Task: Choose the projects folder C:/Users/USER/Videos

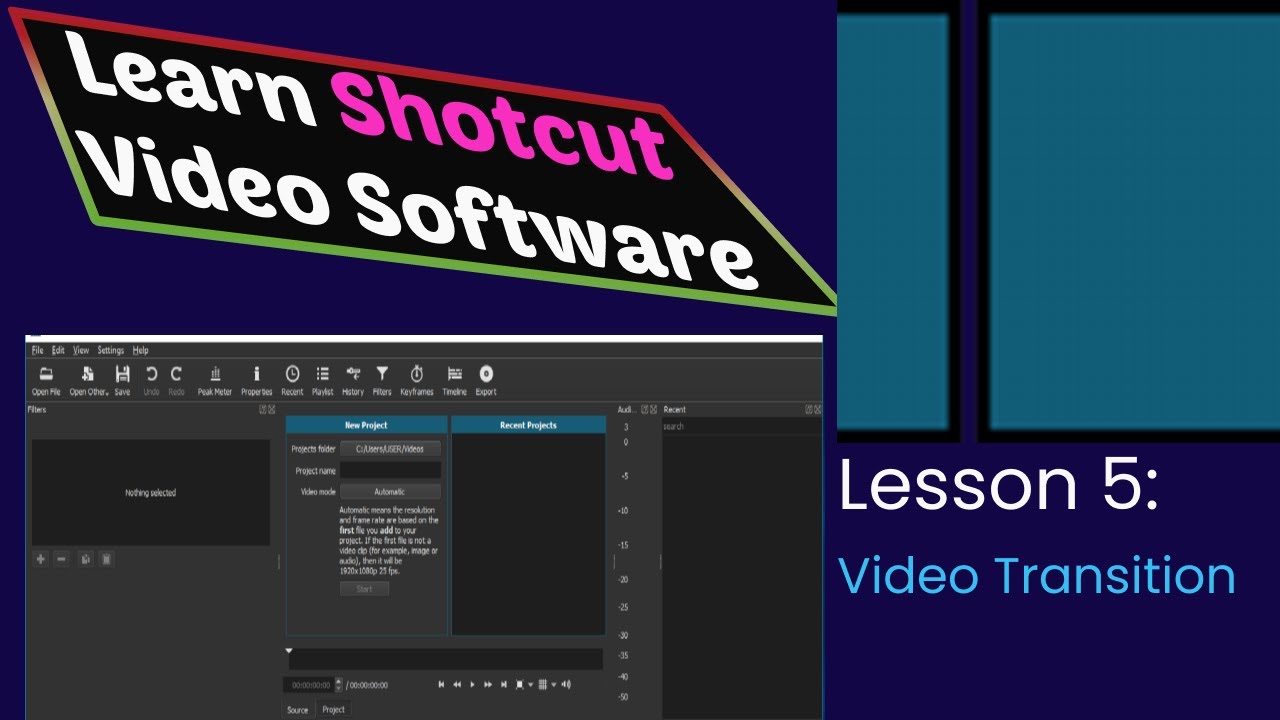Action: tap(390, 449)
